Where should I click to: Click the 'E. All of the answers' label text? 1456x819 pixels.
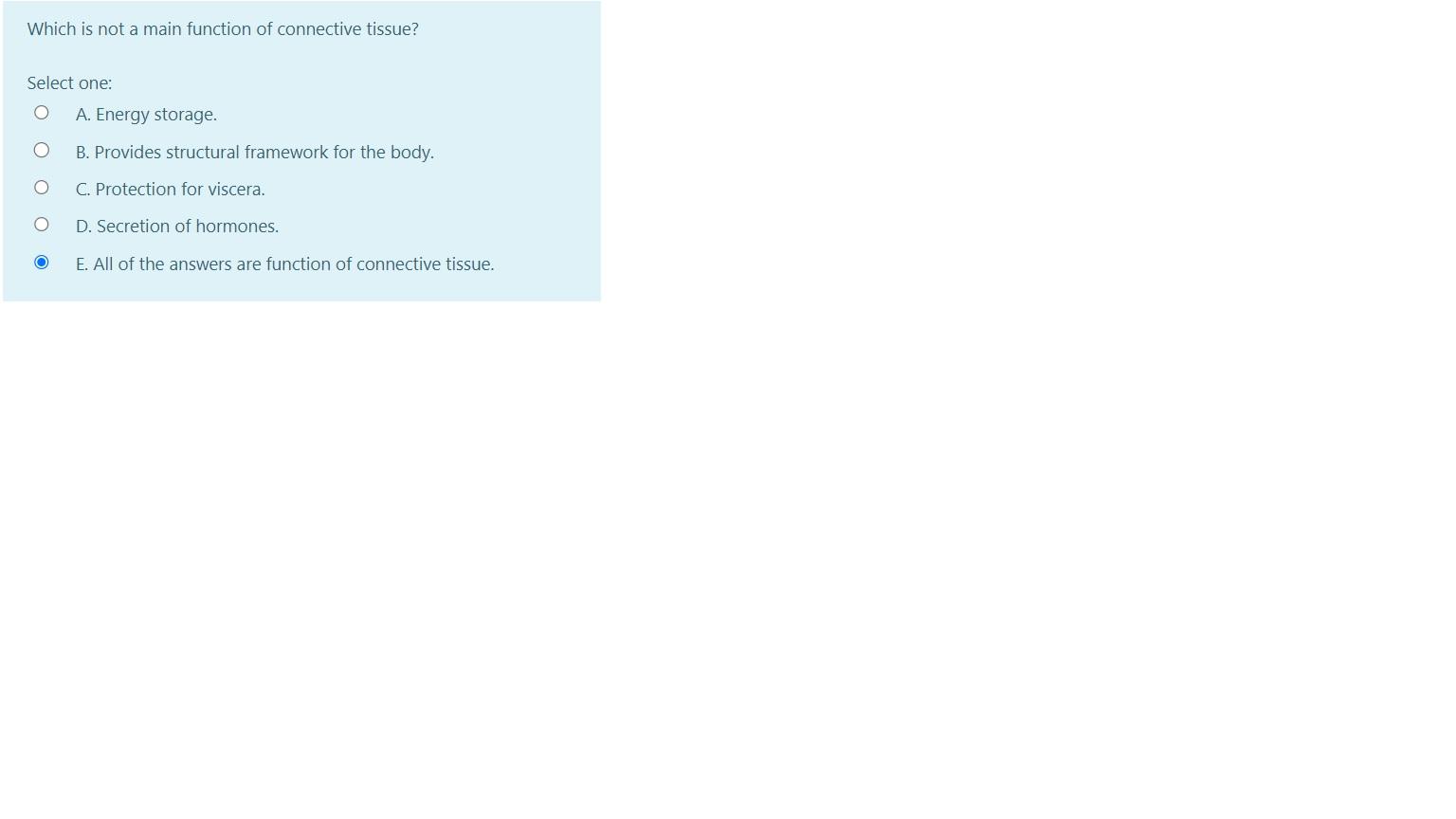285,264
